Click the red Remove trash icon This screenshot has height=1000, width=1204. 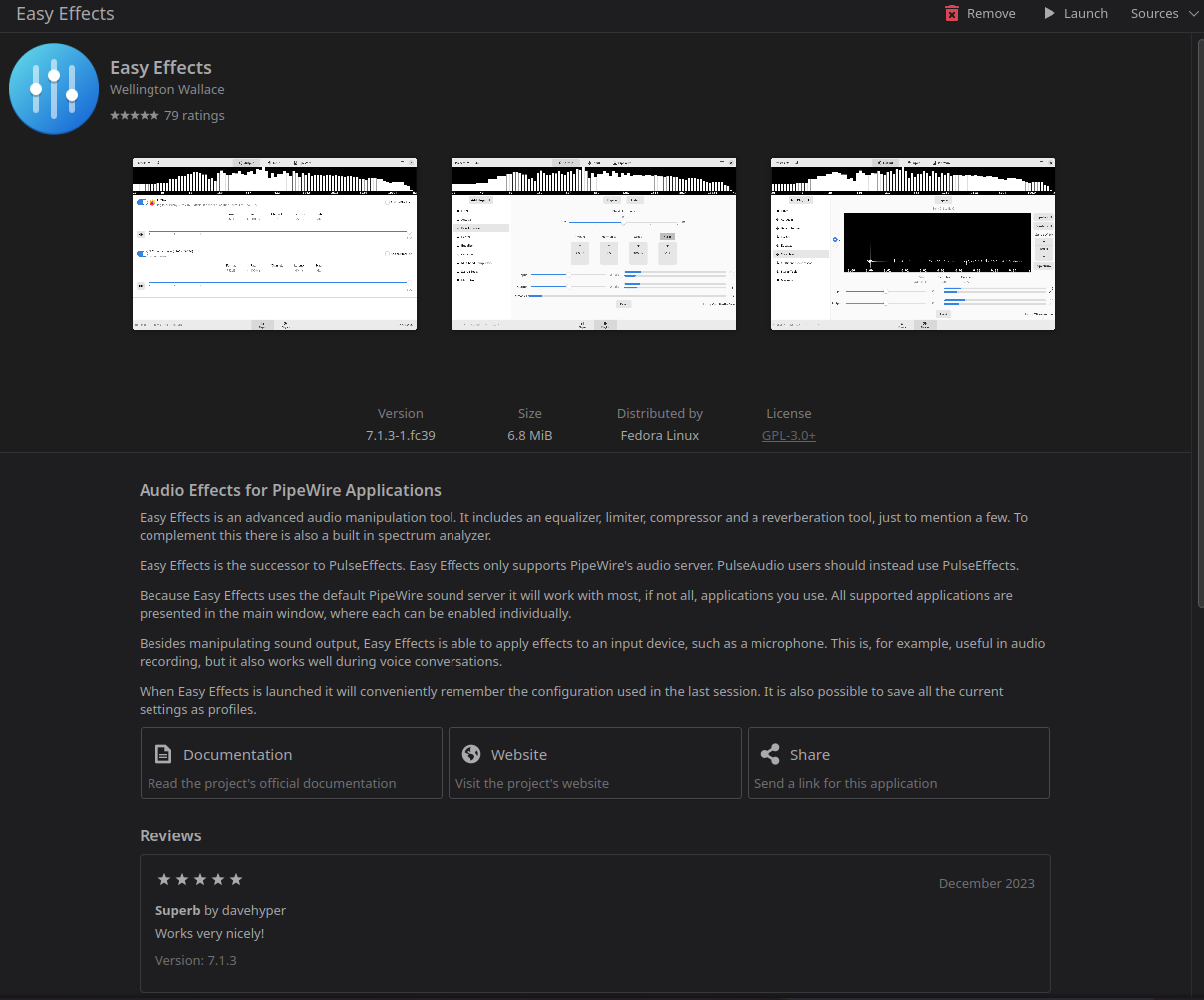click(x=952, y=13)
